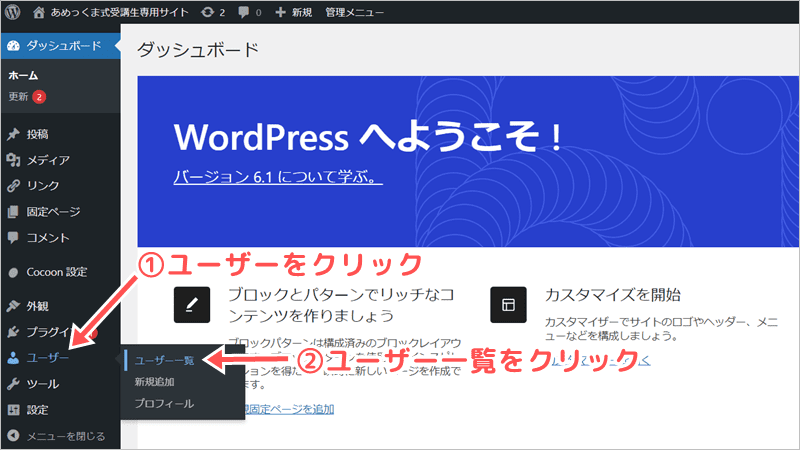800x450 pixels.
Task: Open the site home icon in admin bar
Action: (x=39, y=13)
